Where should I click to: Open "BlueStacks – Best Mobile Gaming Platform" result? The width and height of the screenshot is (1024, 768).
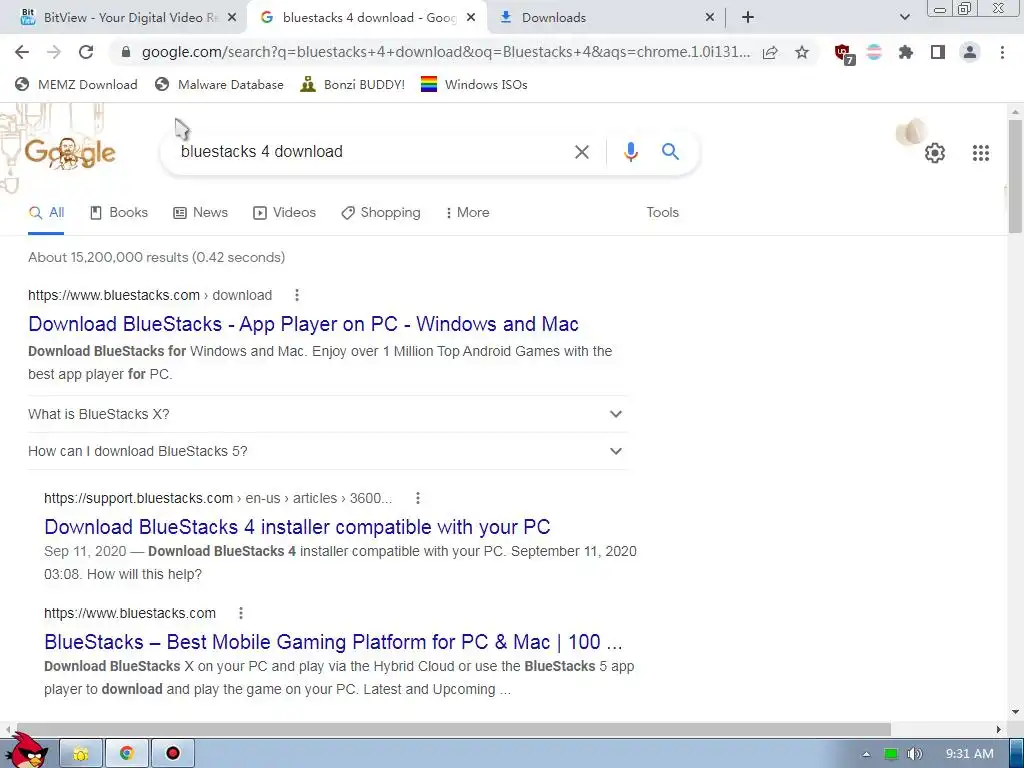(x=333, y=642)
